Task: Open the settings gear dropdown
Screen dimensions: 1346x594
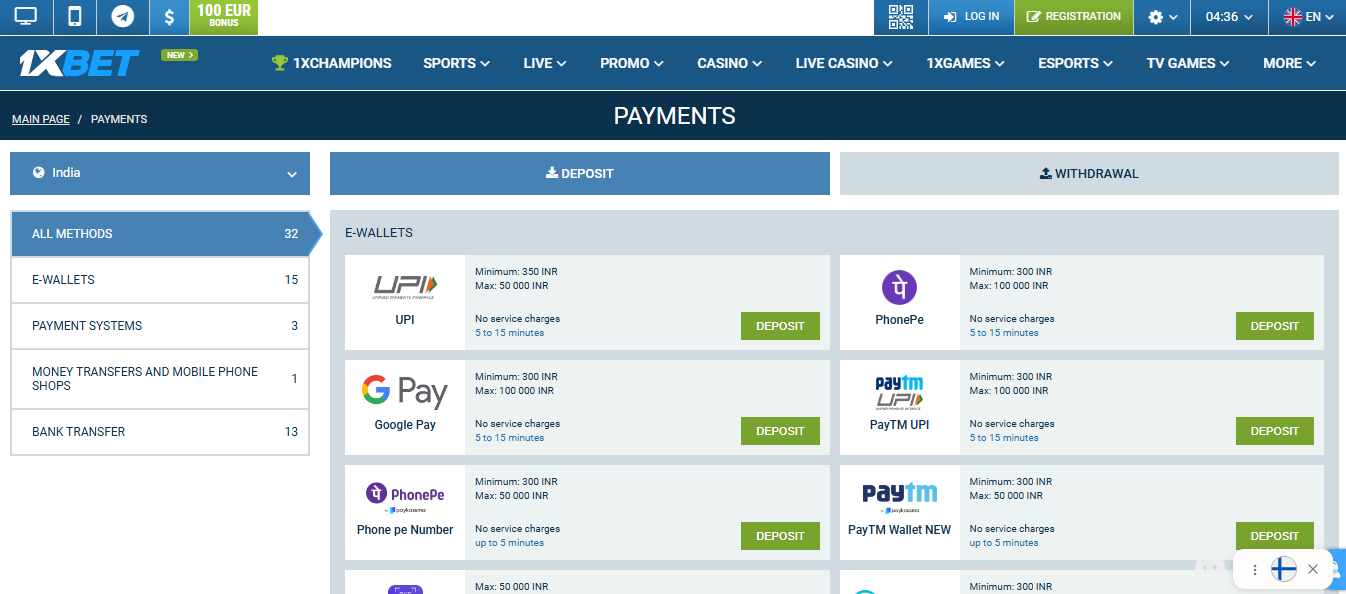Action: 1162,17
